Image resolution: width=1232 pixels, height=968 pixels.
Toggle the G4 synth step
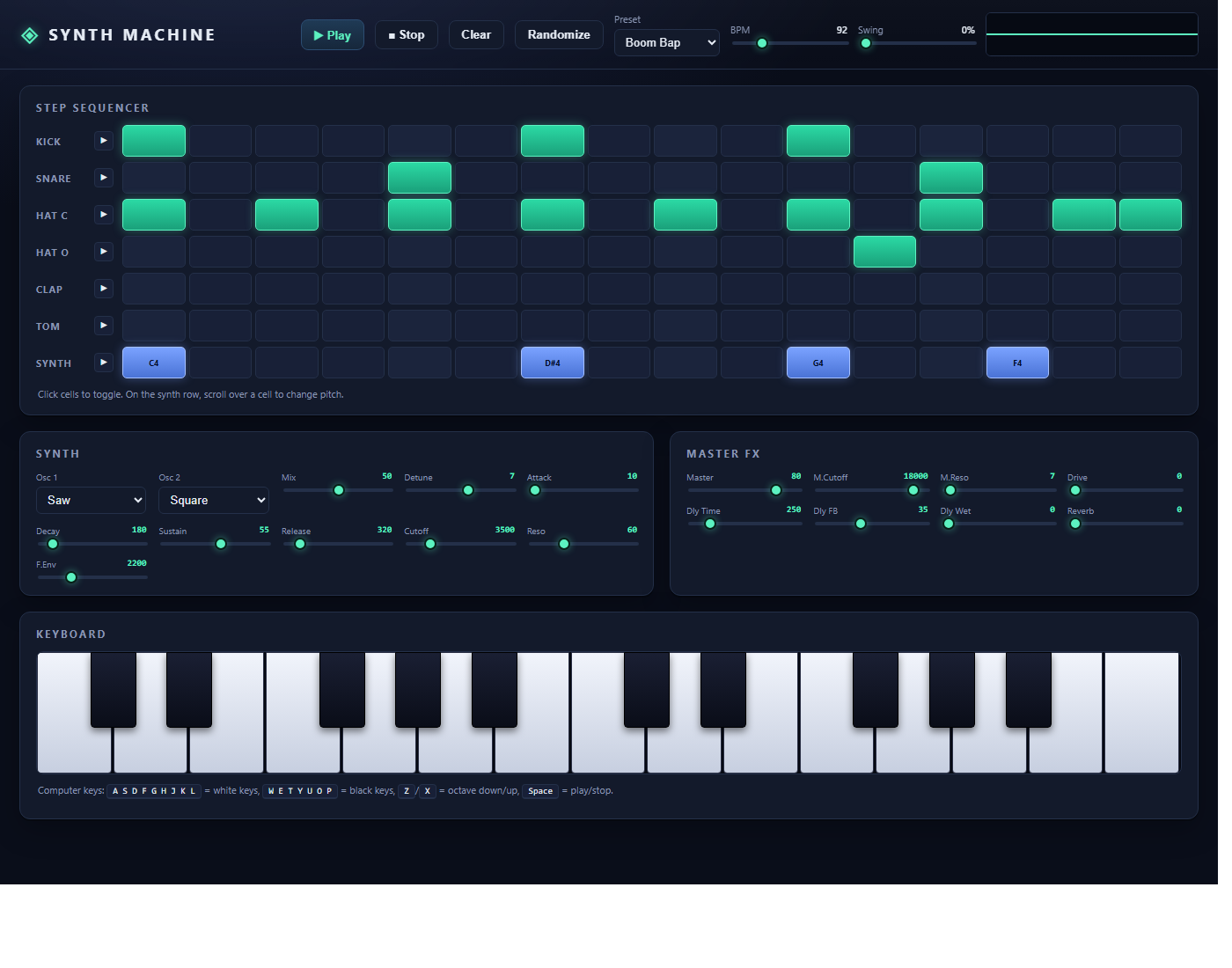tap(818, 363)
